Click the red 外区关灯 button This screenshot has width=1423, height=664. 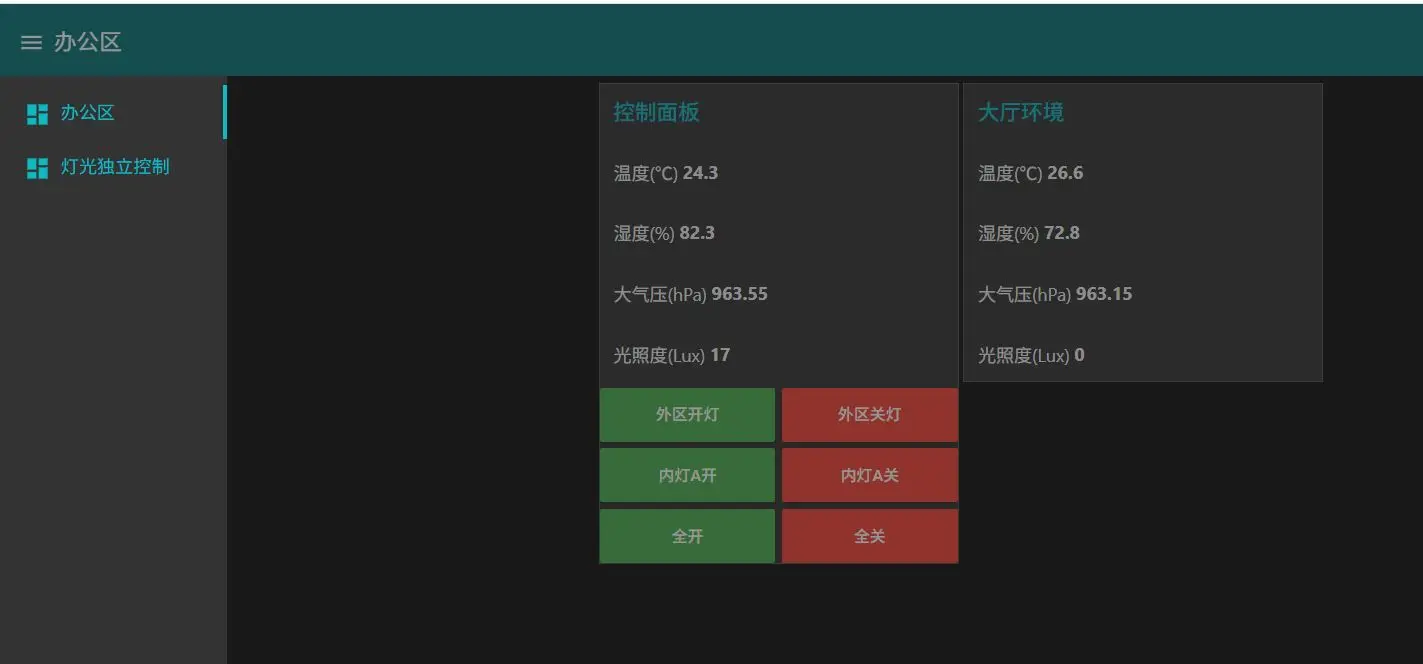[x=870, y=415]
